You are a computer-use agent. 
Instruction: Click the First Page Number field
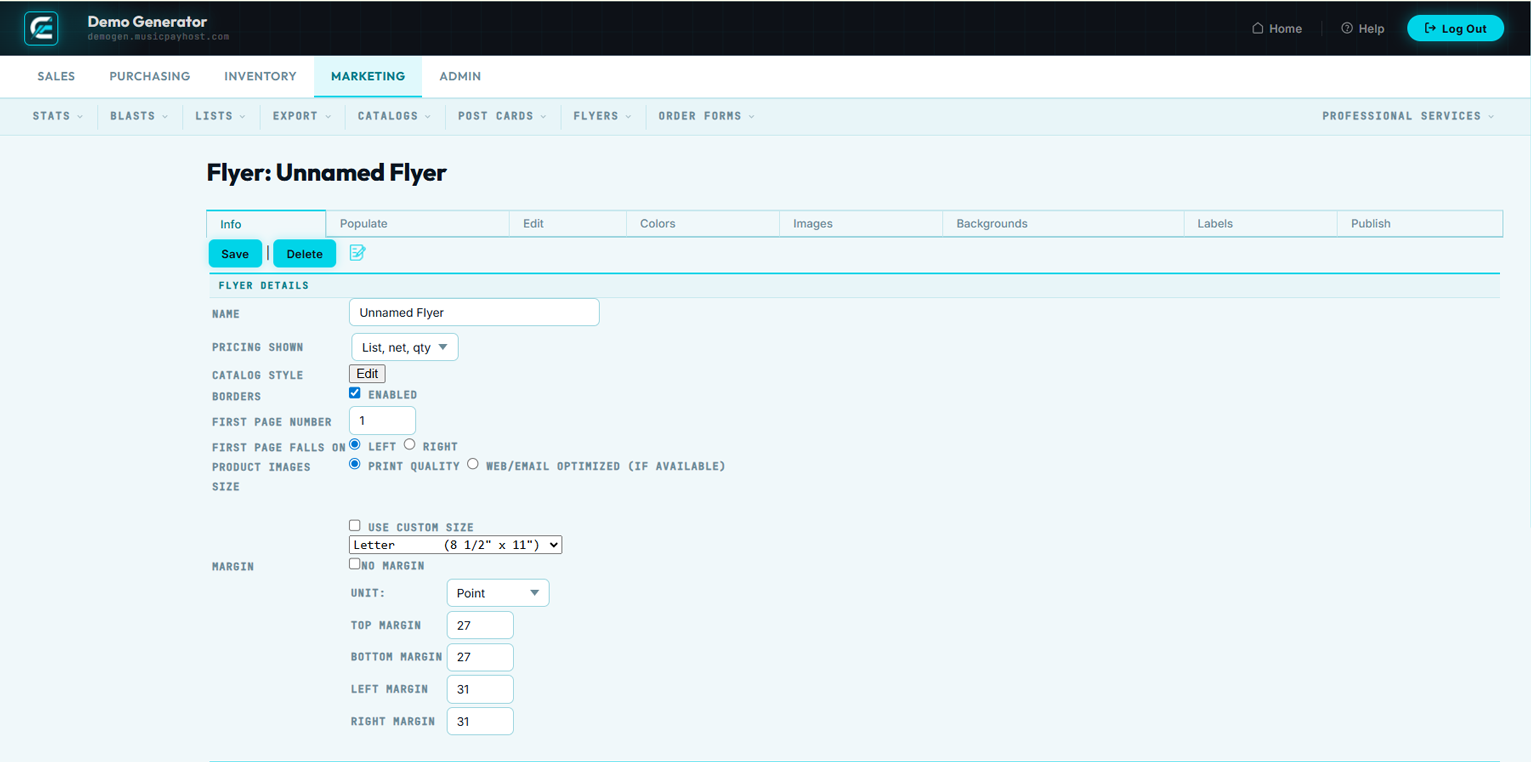382,420
